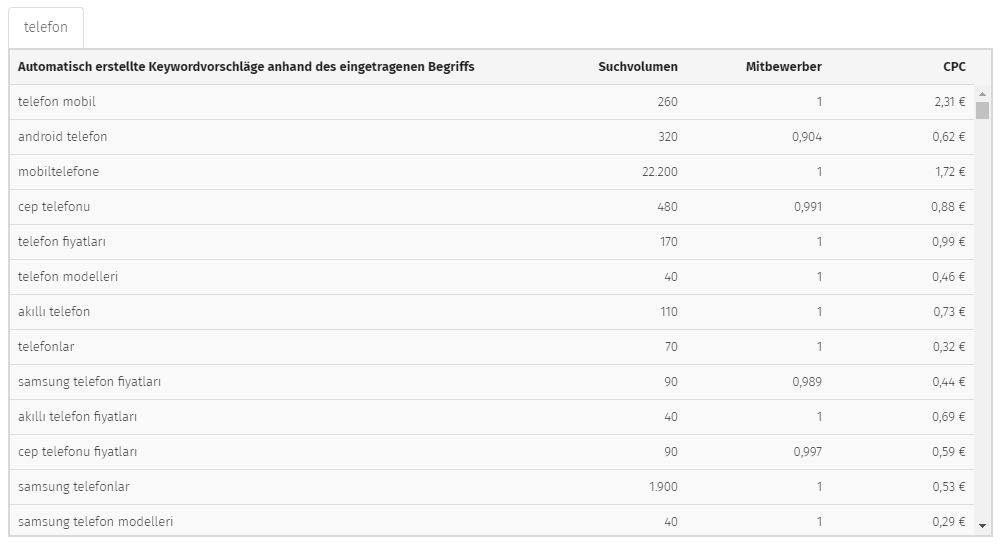Viewport: 1004px width, 545px height.
Task: Sort by CPC column header
Action: point(954,67)
